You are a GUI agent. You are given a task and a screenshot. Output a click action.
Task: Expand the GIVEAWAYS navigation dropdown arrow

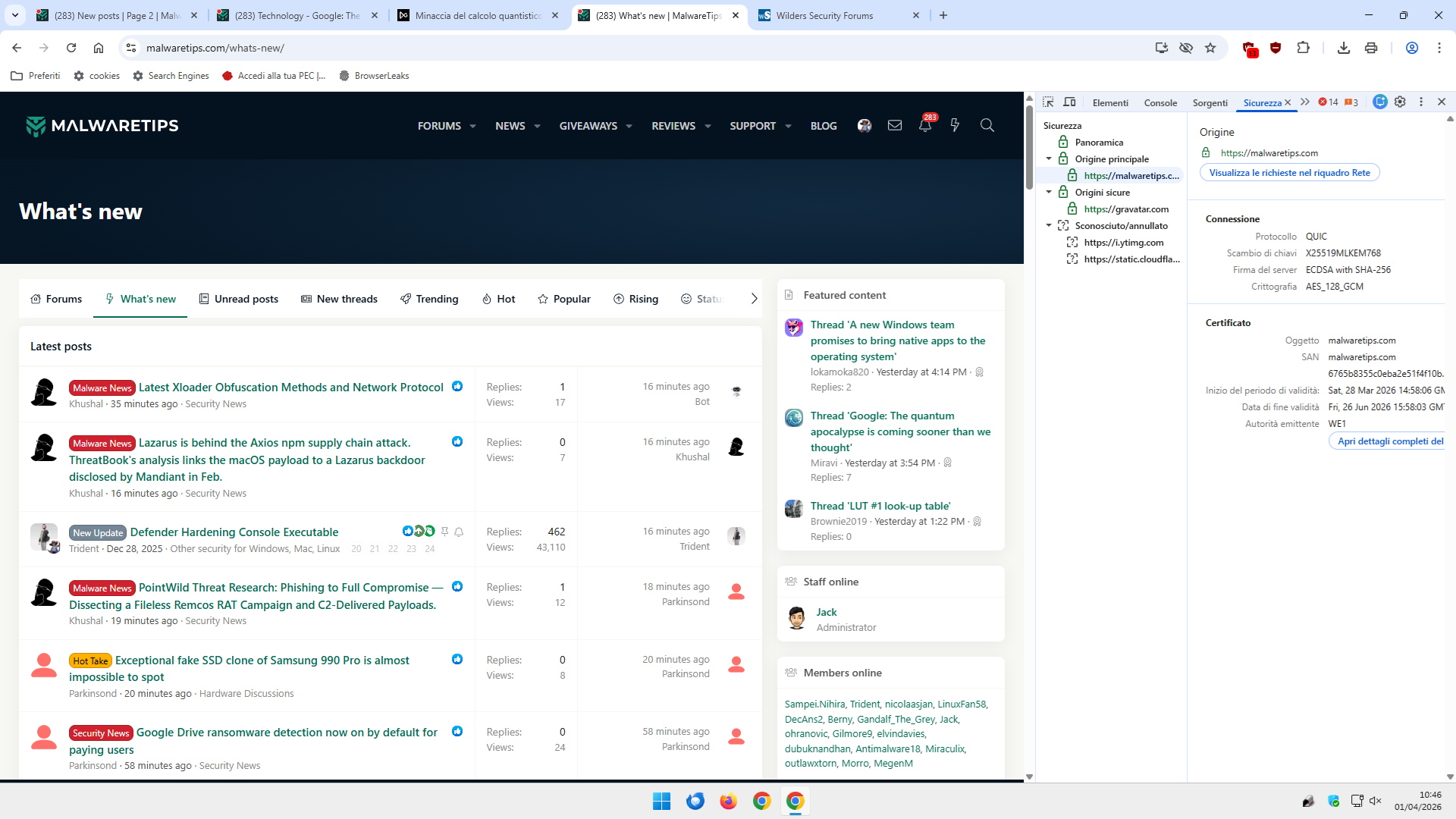coord(629,127)
